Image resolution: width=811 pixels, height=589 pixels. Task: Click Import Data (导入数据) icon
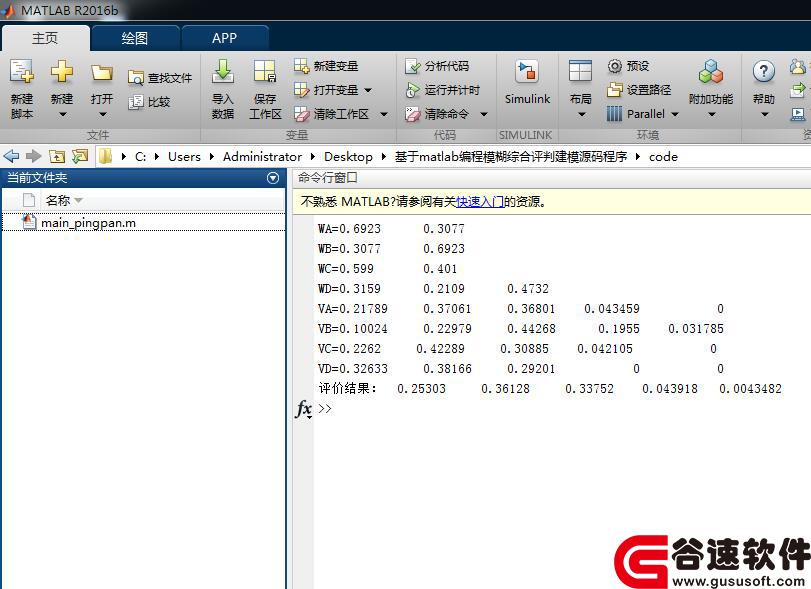(x=223, y=71)
